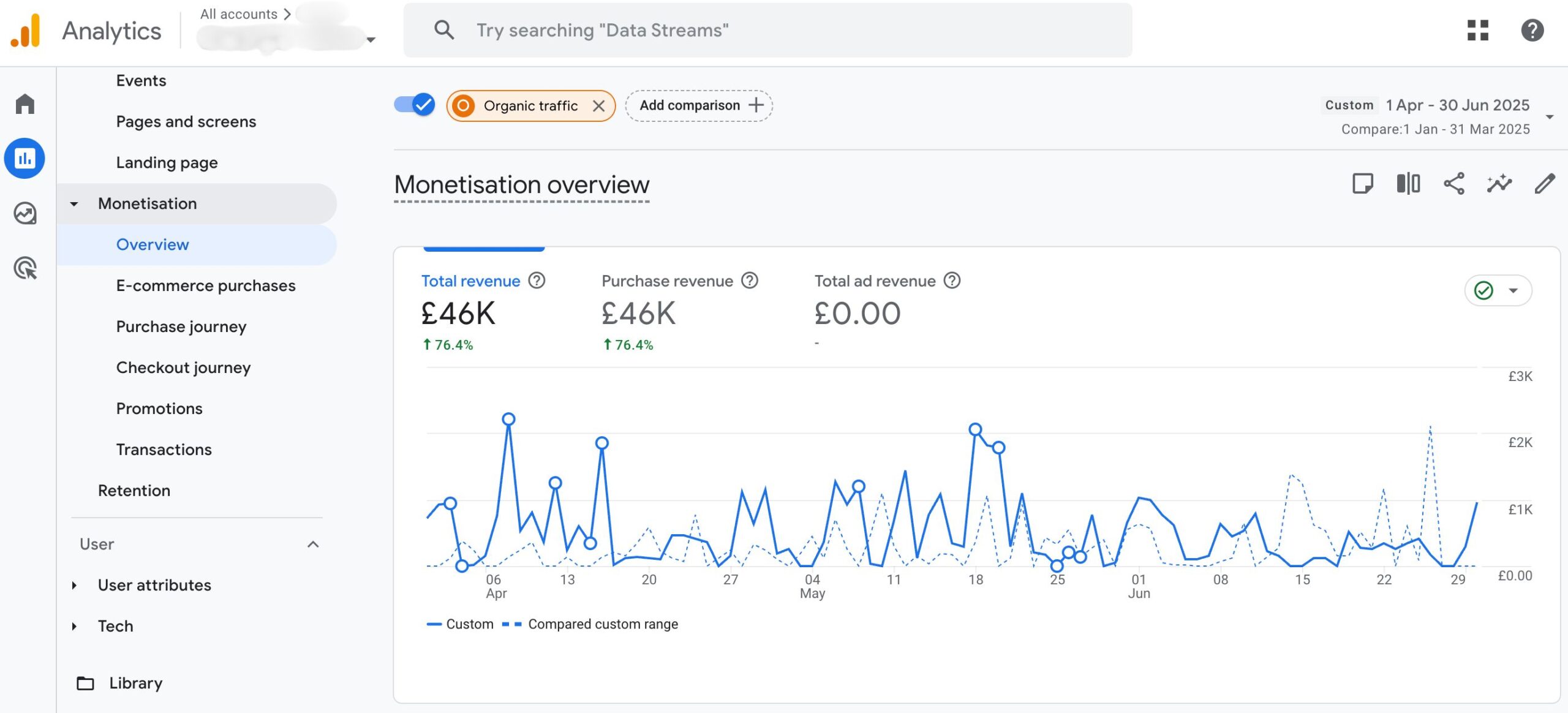
Task: Click the Customise report pencil icon
Action: 1544,184
